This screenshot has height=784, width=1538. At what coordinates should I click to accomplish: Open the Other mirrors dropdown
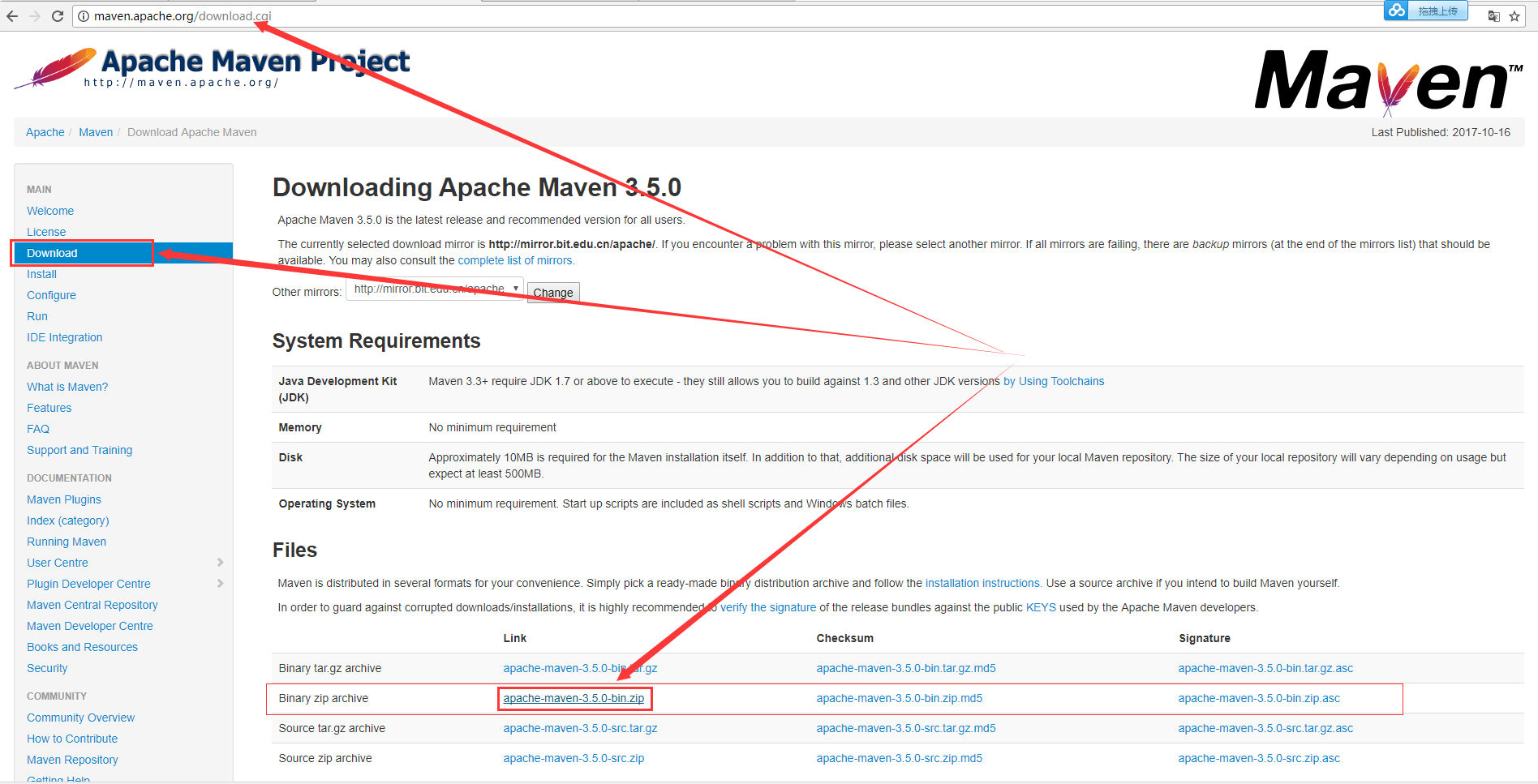tap(435, 289)
